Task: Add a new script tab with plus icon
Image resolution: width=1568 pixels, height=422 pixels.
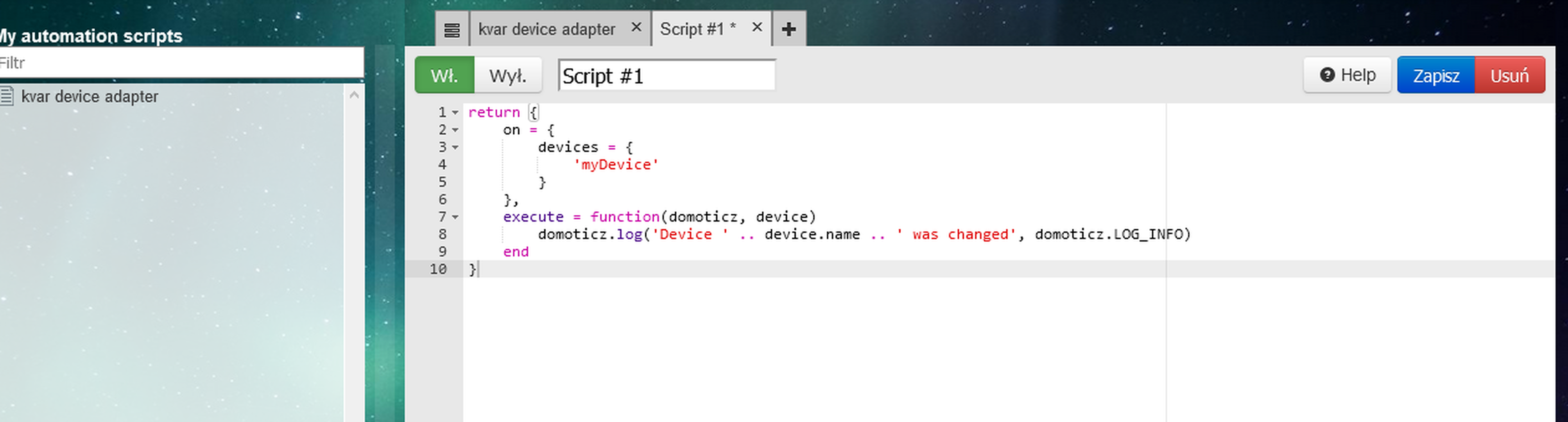Action: point(789,29)
